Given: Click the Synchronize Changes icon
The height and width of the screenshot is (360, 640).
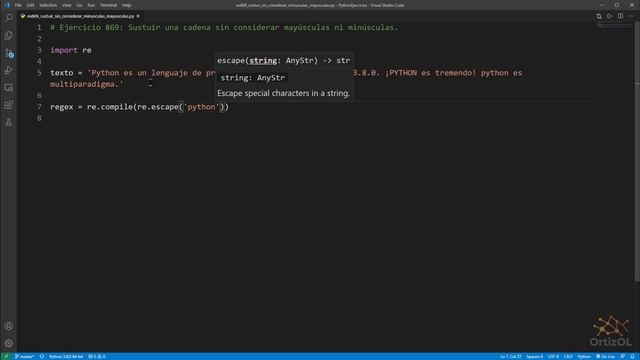Looking at the screenshot, I should pyautogui.click(x=42, y=356).
